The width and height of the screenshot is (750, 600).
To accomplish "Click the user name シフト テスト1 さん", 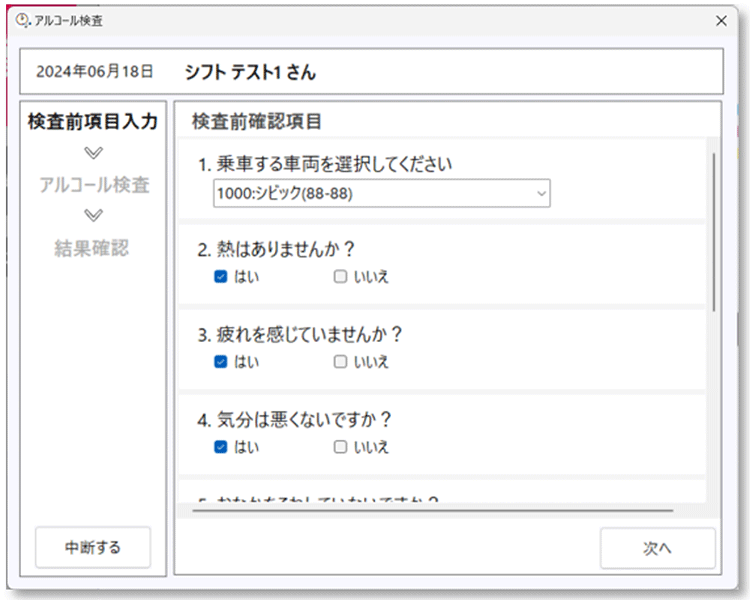I will (250, 72).
